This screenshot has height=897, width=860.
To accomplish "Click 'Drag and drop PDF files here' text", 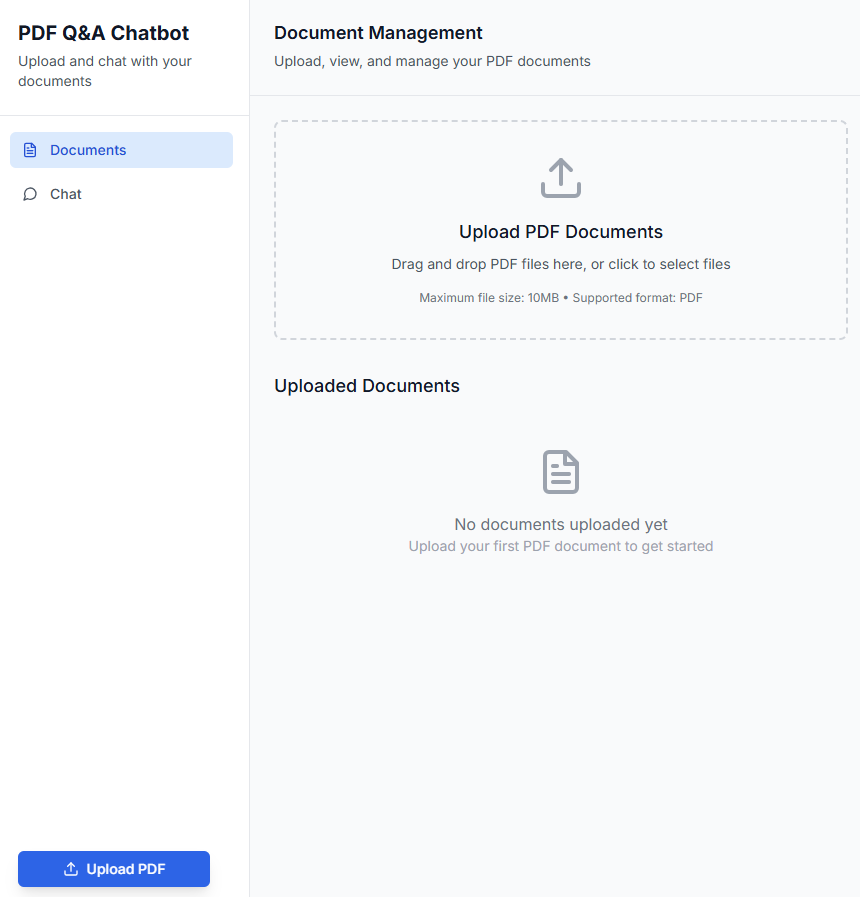I will 561,265.
